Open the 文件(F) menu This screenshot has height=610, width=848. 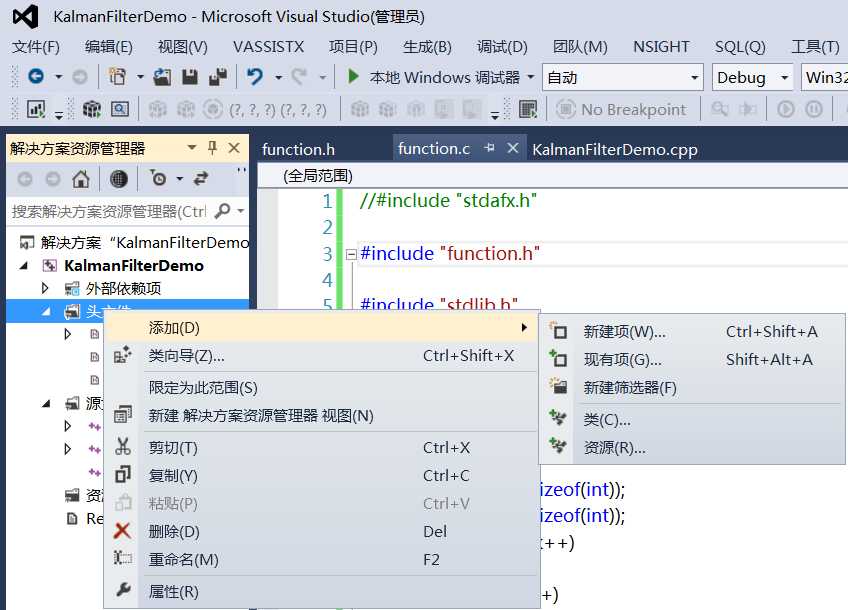pos(36,47)
